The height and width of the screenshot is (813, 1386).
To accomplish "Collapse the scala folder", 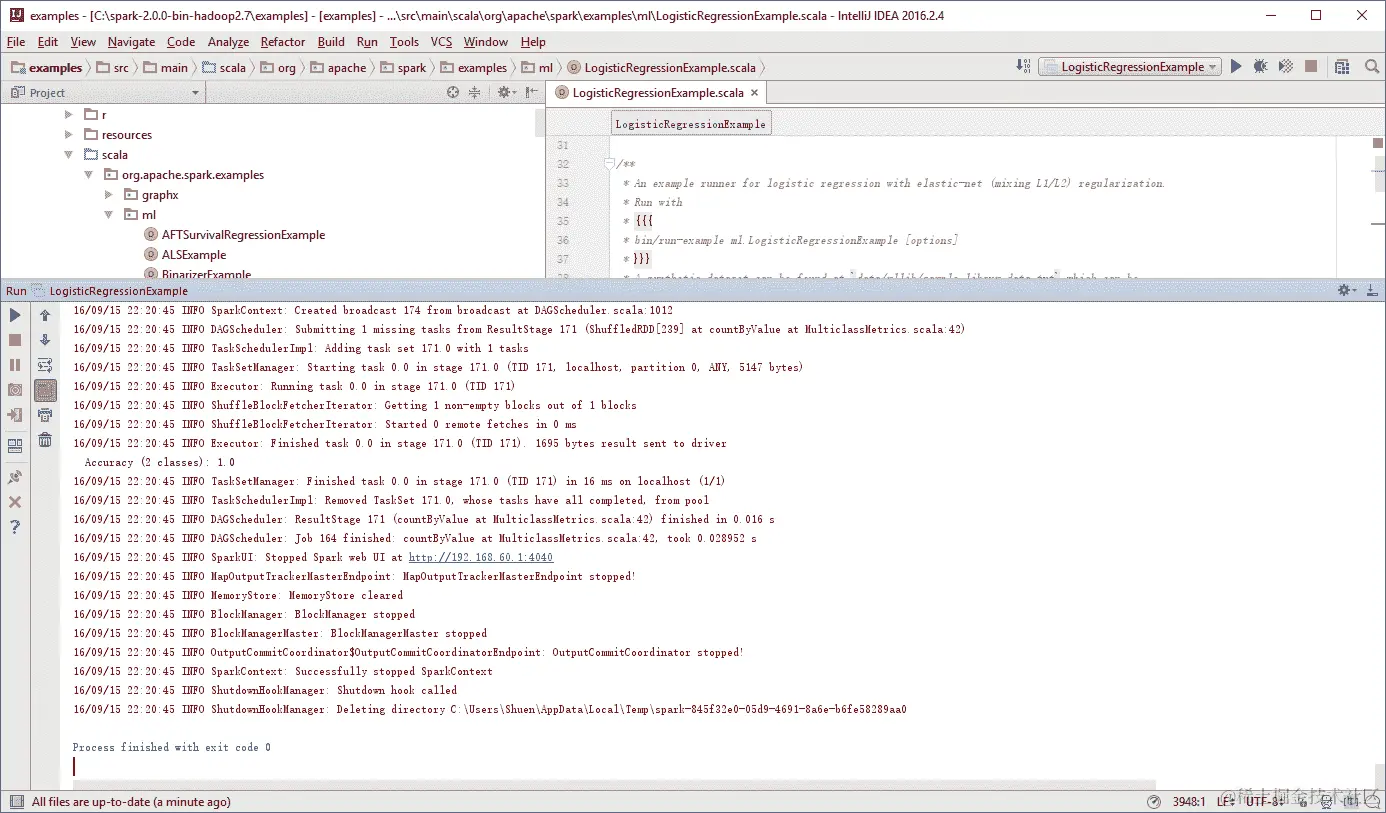I will pyautogui.click(x=68, y=155).
